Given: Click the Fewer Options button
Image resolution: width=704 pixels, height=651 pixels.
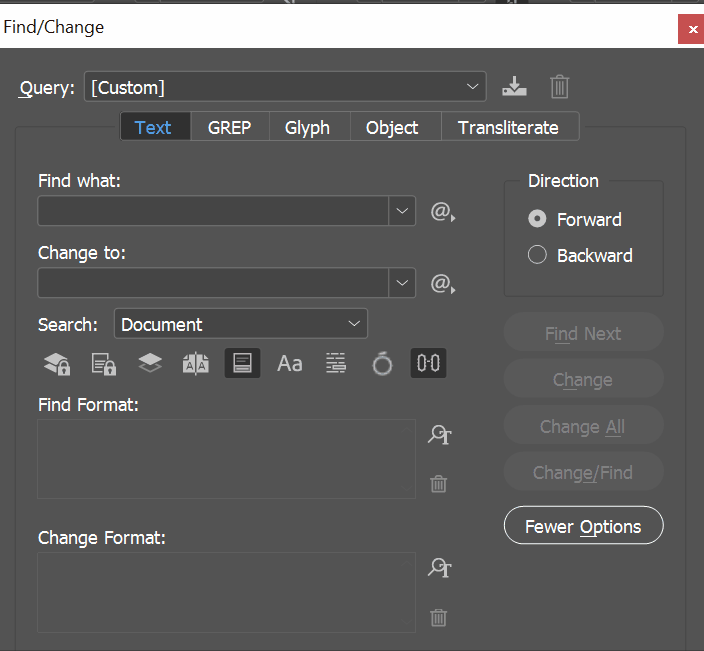Looking at the screenshot, I should click(x=583, y=526).
